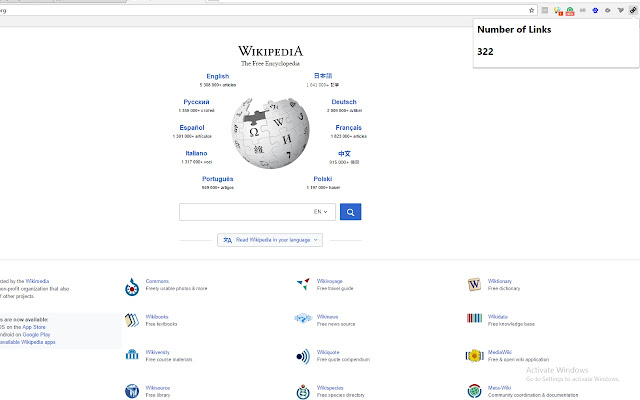Open the Italiano Wikipedia link
Viewport: 640px width, 400px height.
pyautogui.click(x=196, y=153)
